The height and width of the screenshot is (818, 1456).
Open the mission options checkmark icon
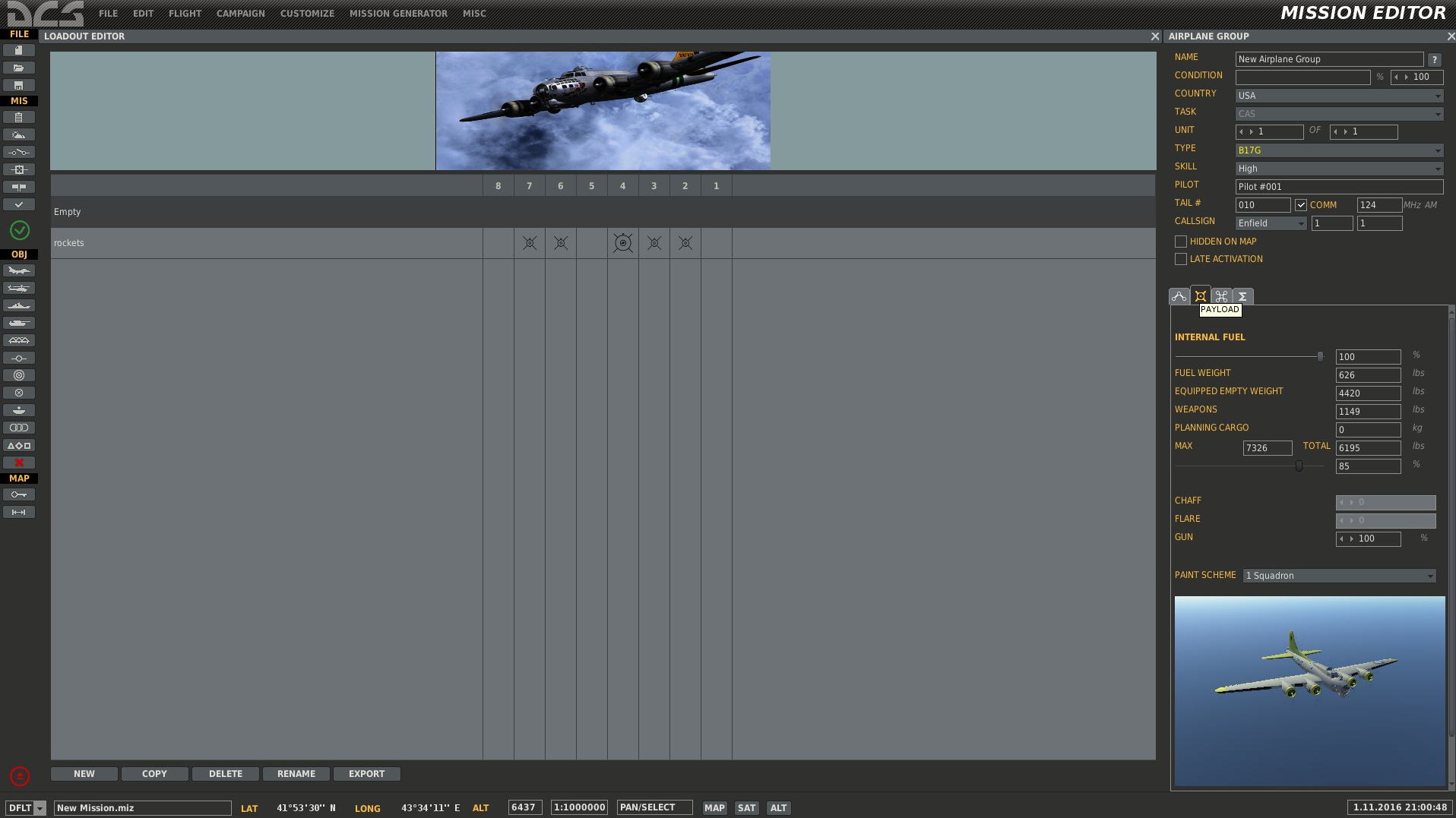pos(19,204)
